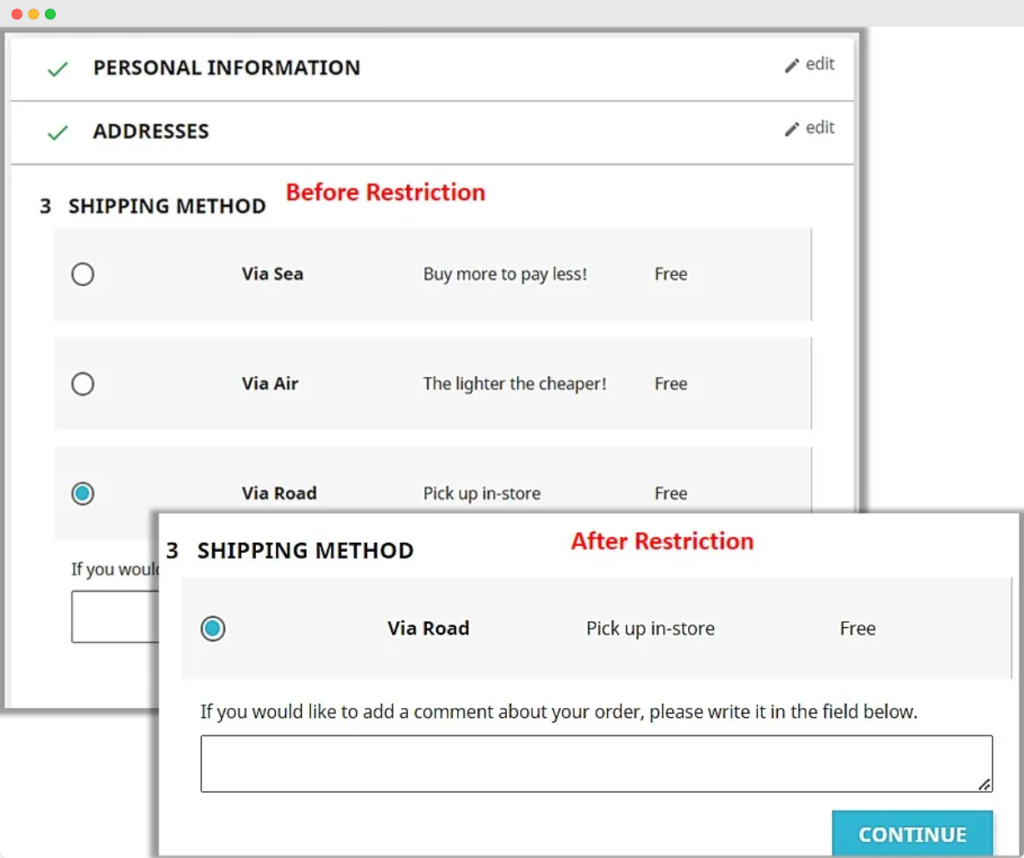Click the Shipping Method heading in front panel
The width and height of the screenshot is (1024, 858).
(305, 551)
